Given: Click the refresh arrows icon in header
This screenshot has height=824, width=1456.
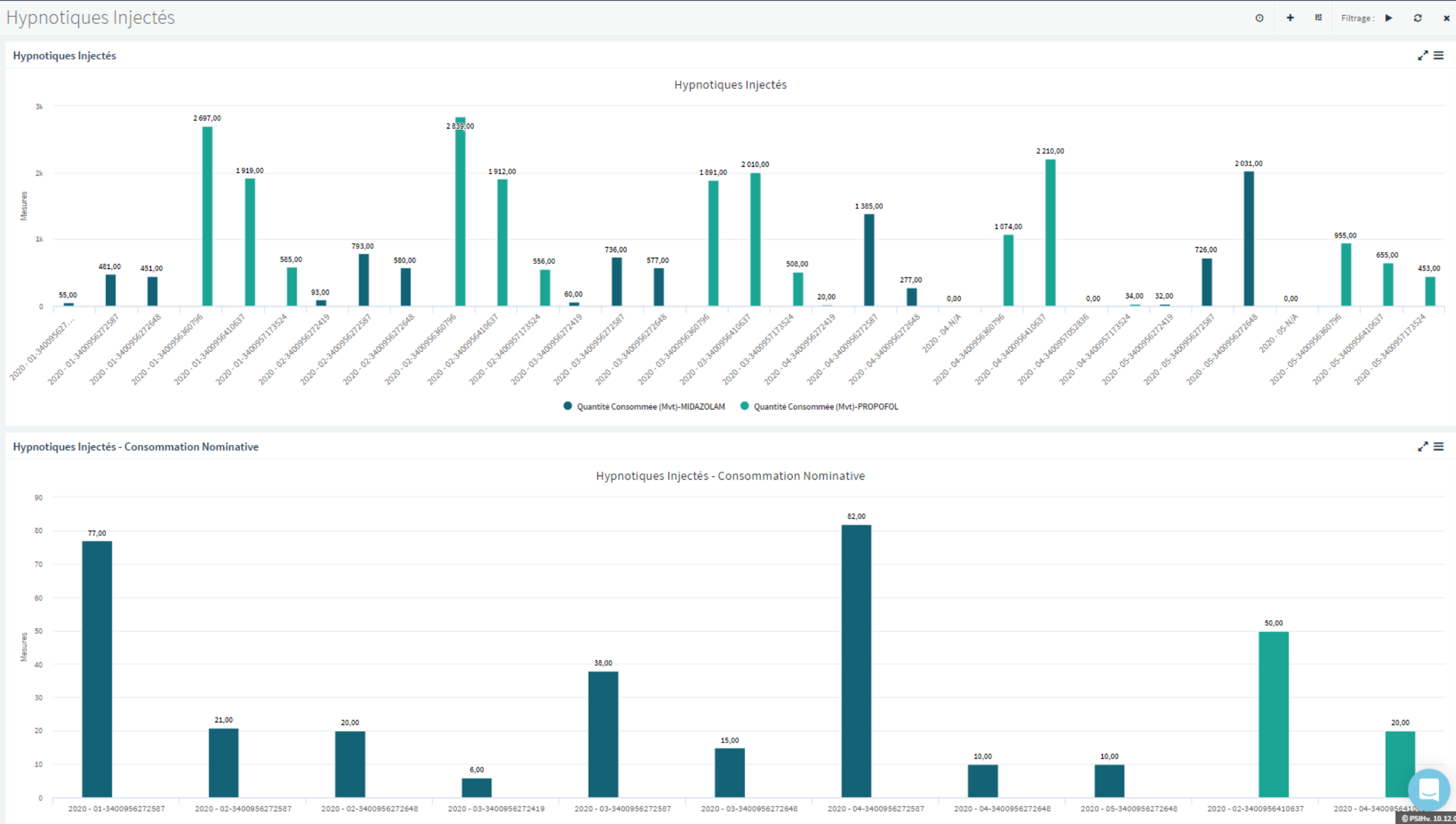Looking at the screenshot, I should [x=1418, y=18].
